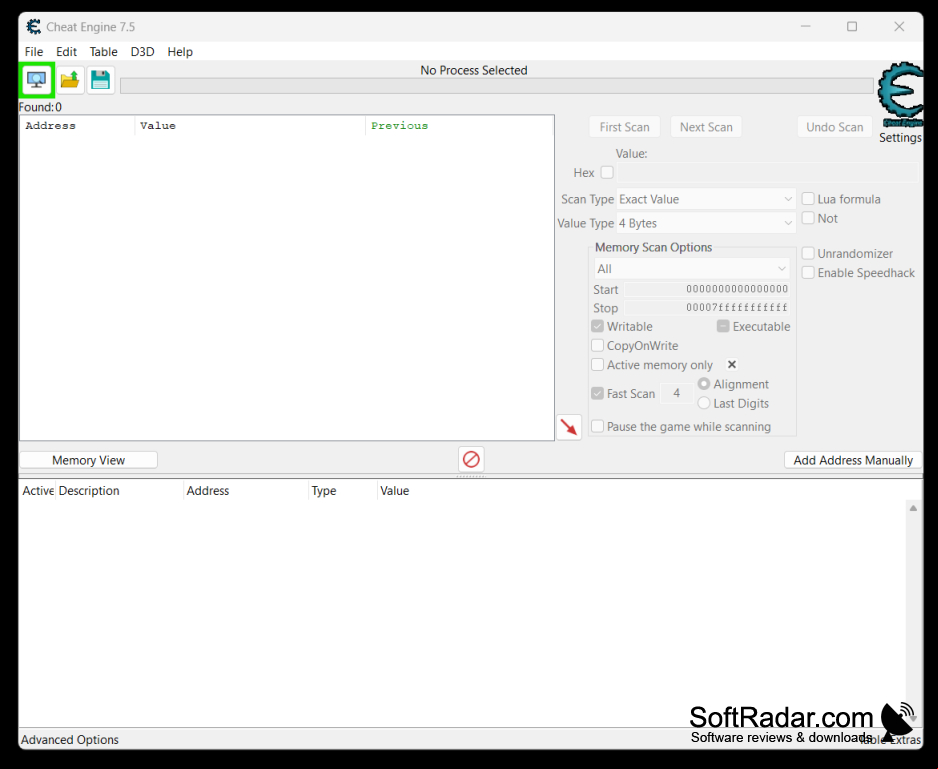This screenshot has width=938, height=769.
Task: Click the Next Scan button
Action: click(x=706, y=127)
